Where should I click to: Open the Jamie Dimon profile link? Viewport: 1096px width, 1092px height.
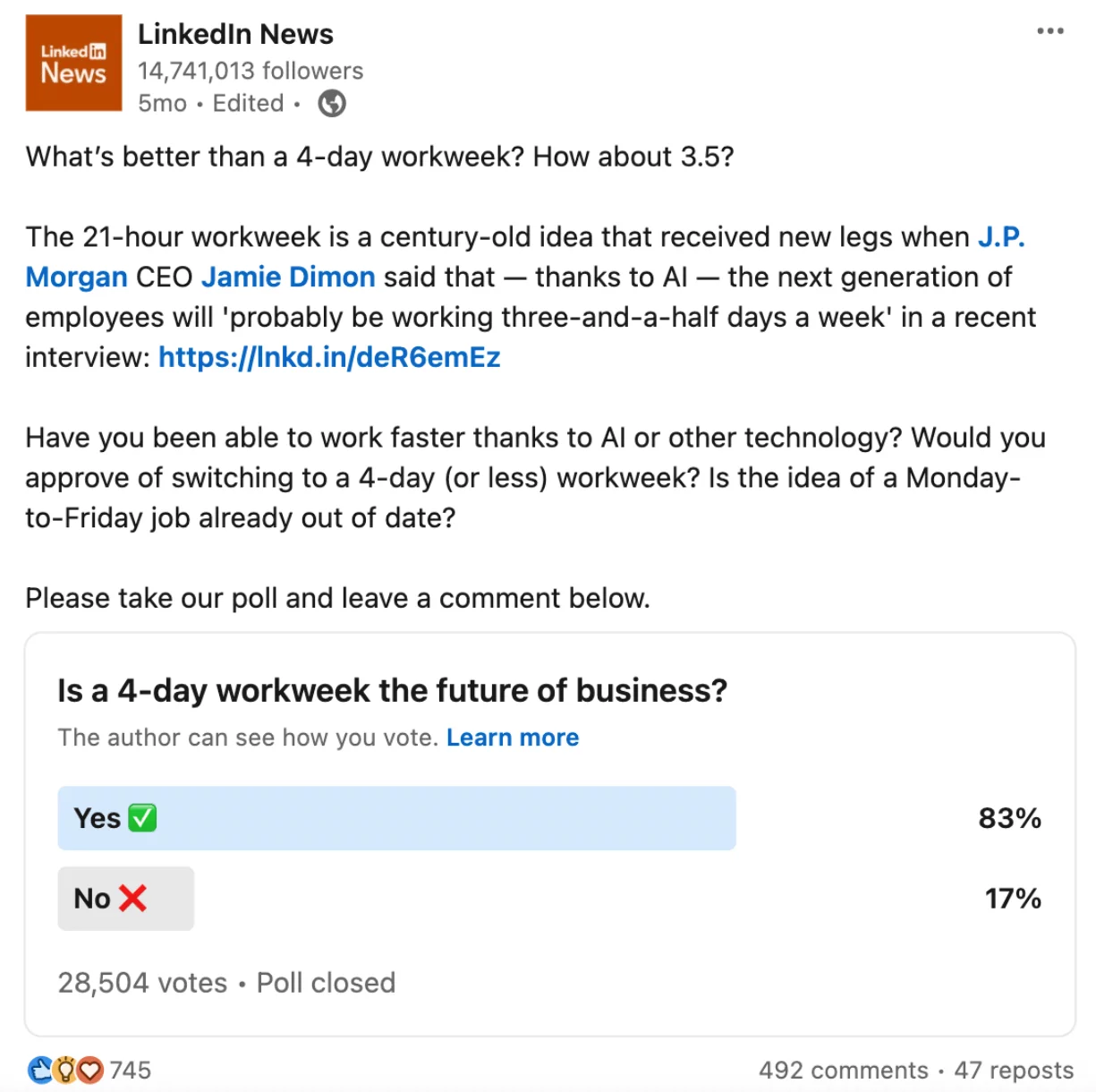tap(288, 277)
